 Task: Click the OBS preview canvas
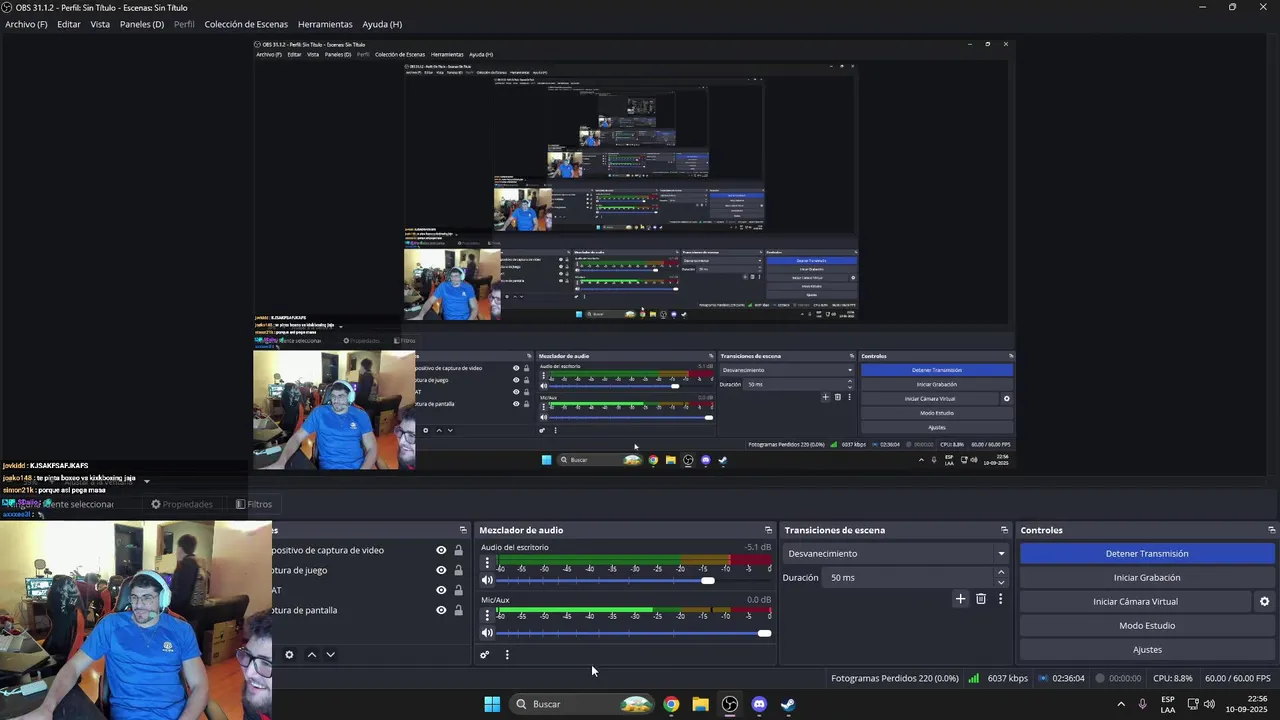coord(634,254)
